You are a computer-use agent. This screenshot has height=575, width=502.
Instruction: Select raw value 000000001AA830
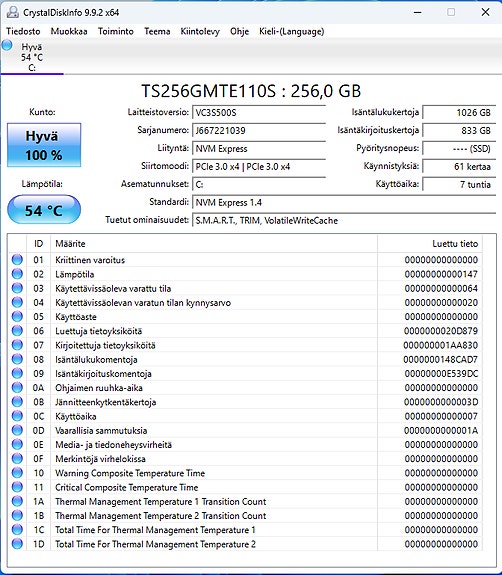pyautogui.click(x=440, y=345)
